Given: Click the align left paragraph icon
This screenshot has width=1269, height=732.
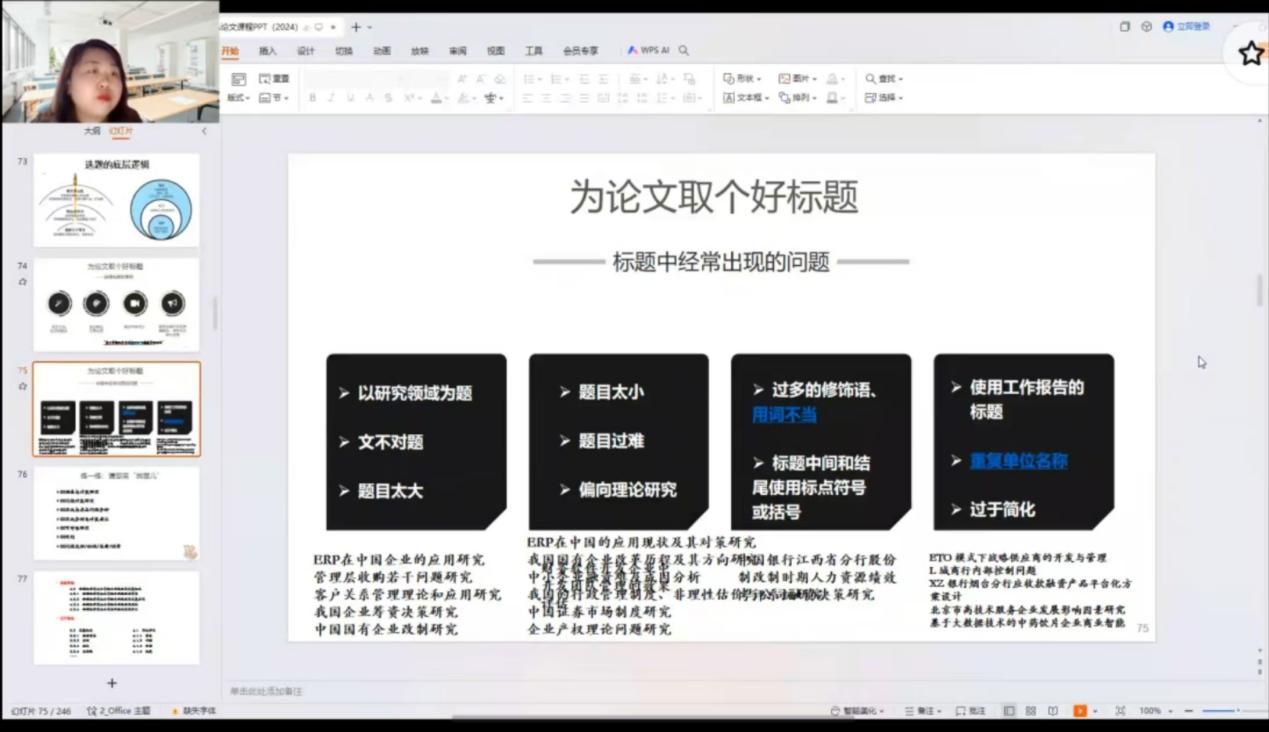Looking at the screenshot, I should point(529,98).
